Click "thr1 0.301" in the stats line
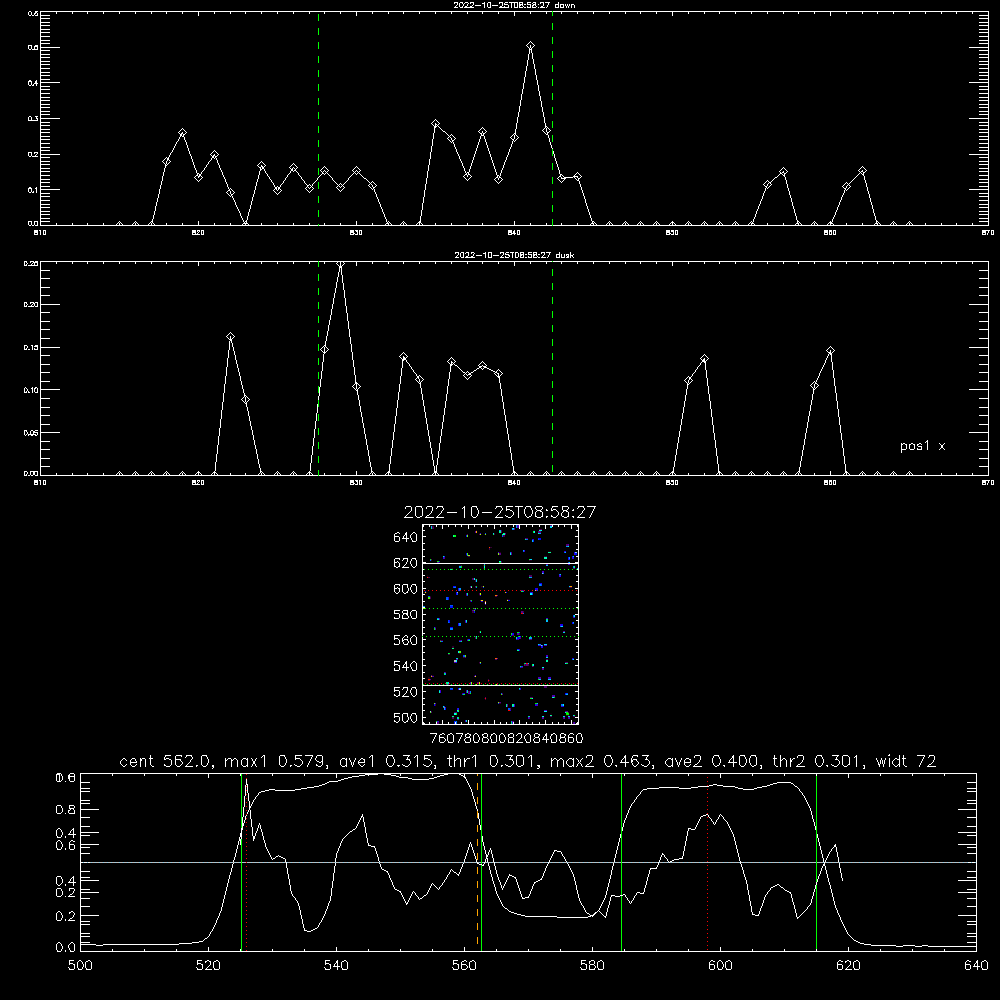Image resolution: width=1000 pixels, height=1000 pixels. click(x=493, y=761)
